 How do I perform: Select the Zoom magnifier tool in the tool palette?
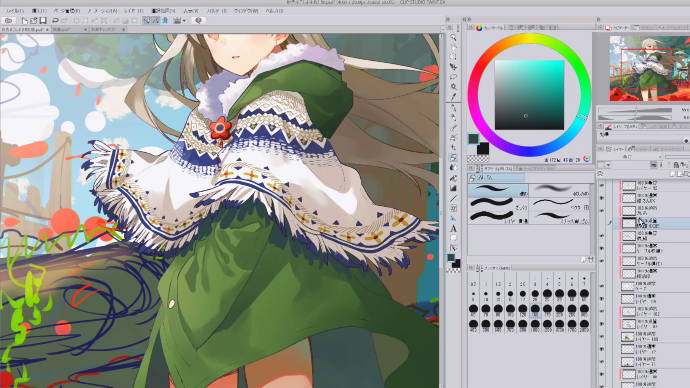click(x=453, y=38)
